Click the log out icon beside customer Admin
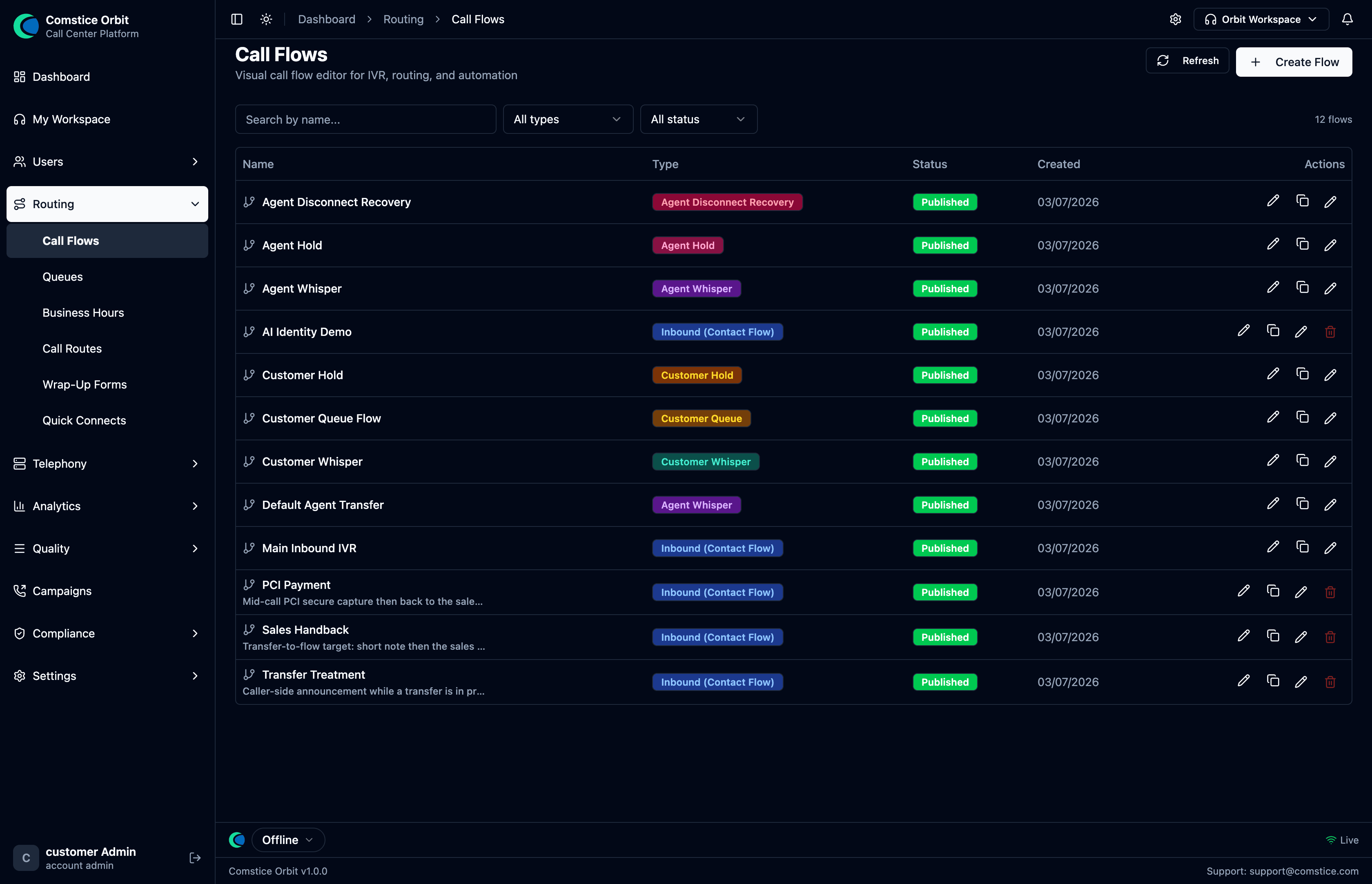This screenshot has width=1372, height=884. [195, 857]
